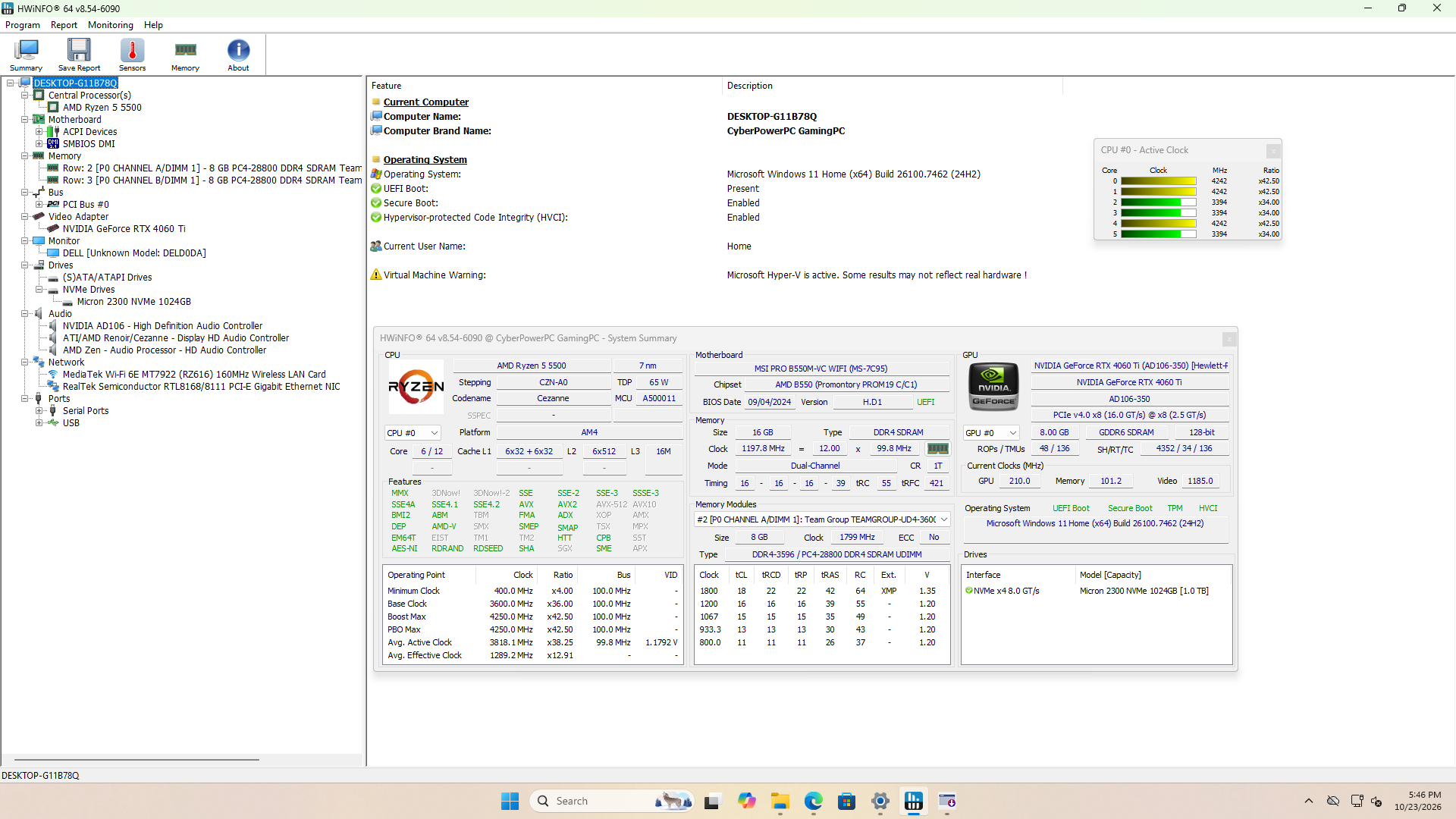Click the Operating System heading link

point(425,160)
